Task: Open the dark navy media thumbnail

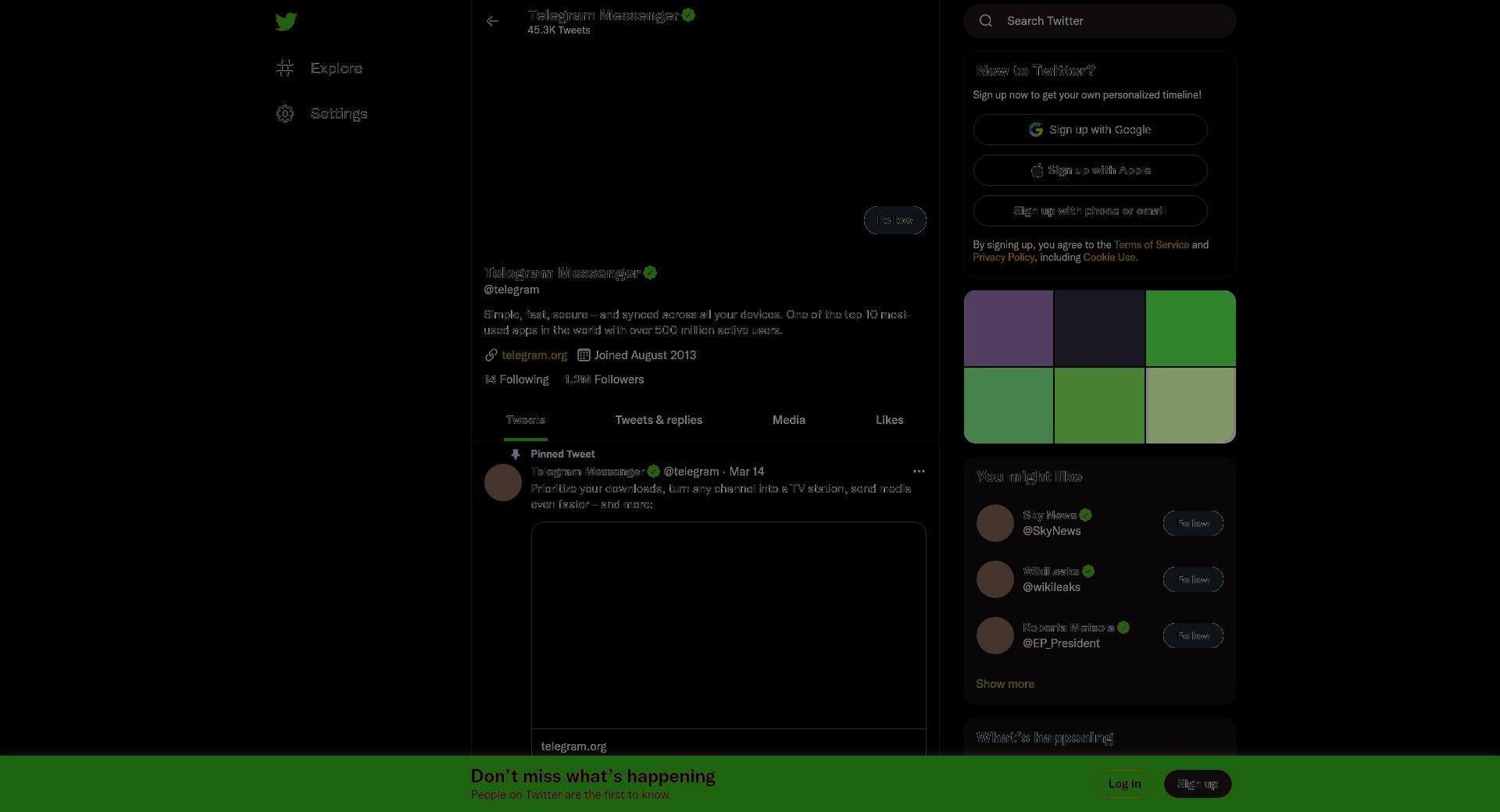Action: click(1099, 328)
